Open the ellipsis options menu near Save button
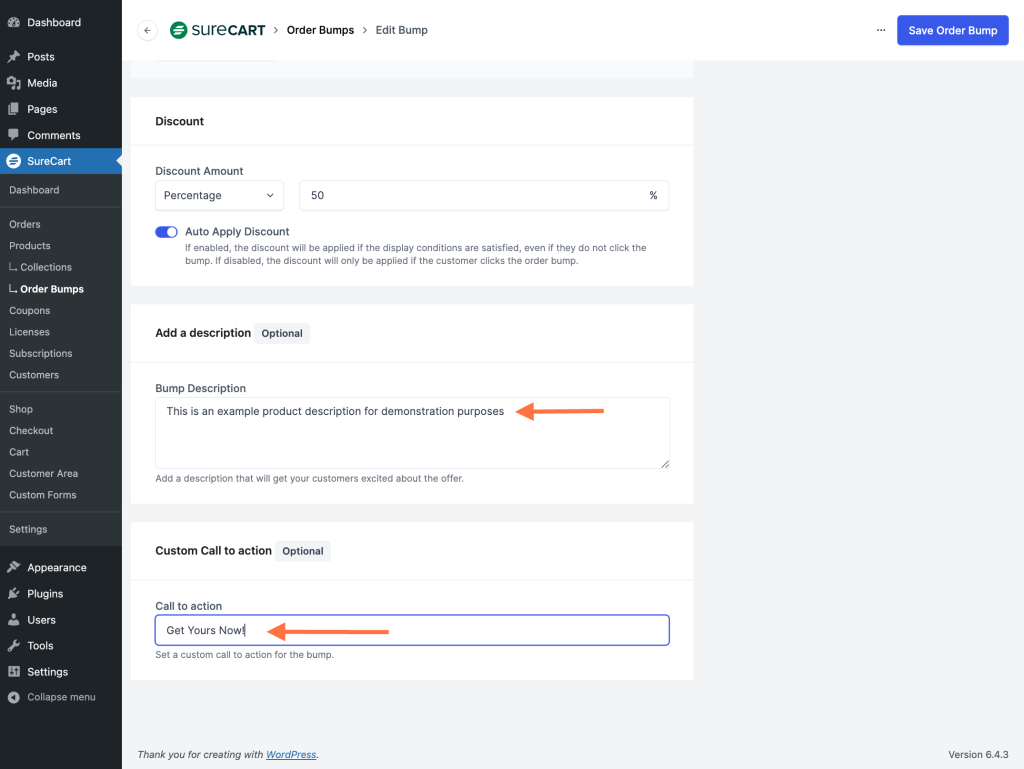 [x=881, y=30]
